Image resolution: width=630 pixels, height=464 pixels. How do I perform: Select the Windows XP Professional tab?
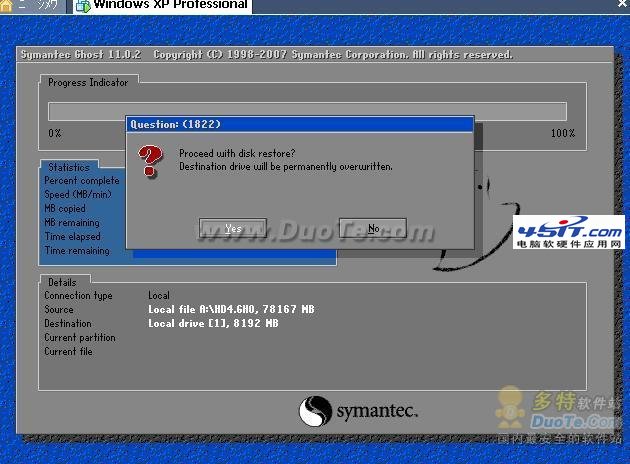point(163,6)
